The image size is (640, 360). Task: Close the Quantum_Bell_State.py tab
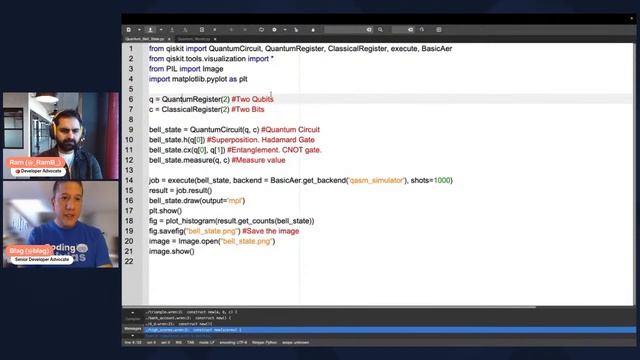(x=169, y=39)
